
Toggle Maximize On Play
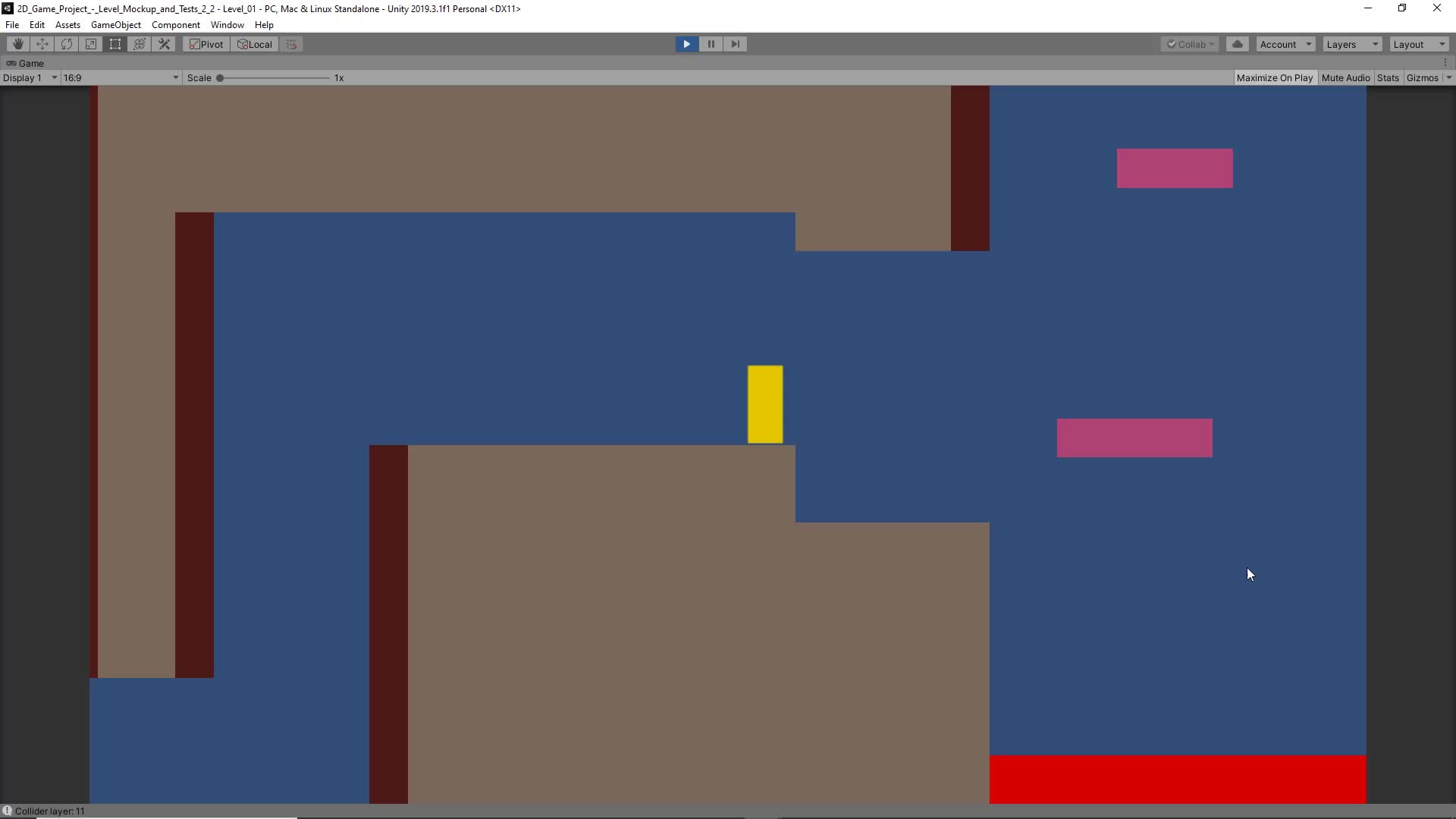[1274, 77]
